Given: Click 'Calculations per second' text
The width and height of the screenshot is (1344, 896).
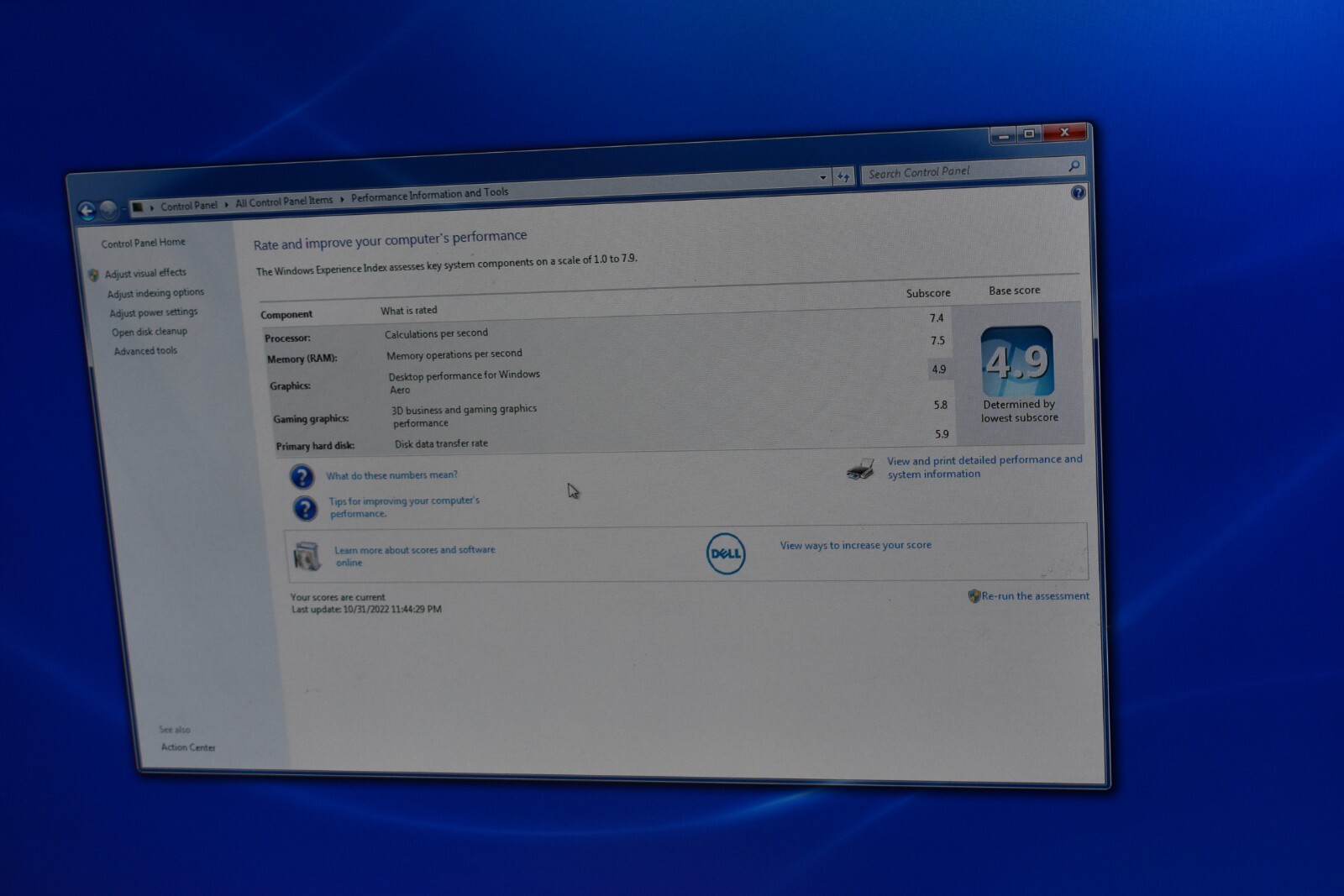Looking at the screenshot, I should click(x=436, y=333).
